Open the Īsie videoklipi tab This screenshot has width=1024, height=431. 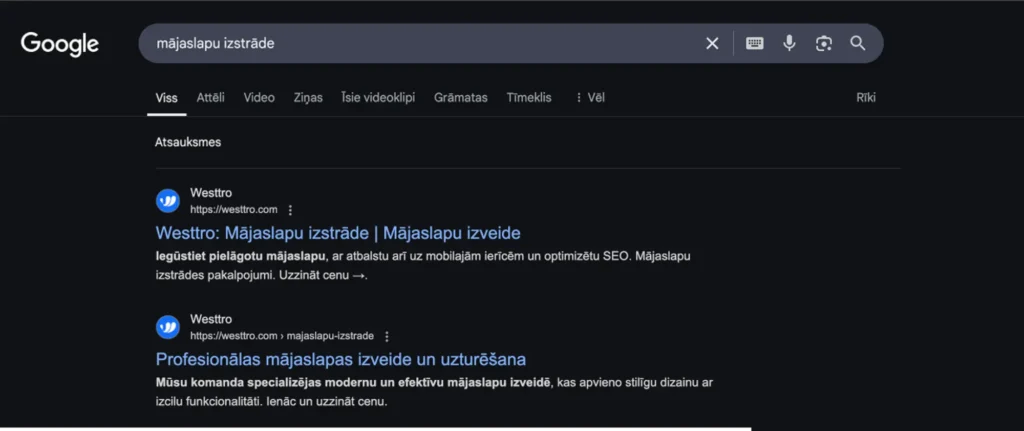378,98
